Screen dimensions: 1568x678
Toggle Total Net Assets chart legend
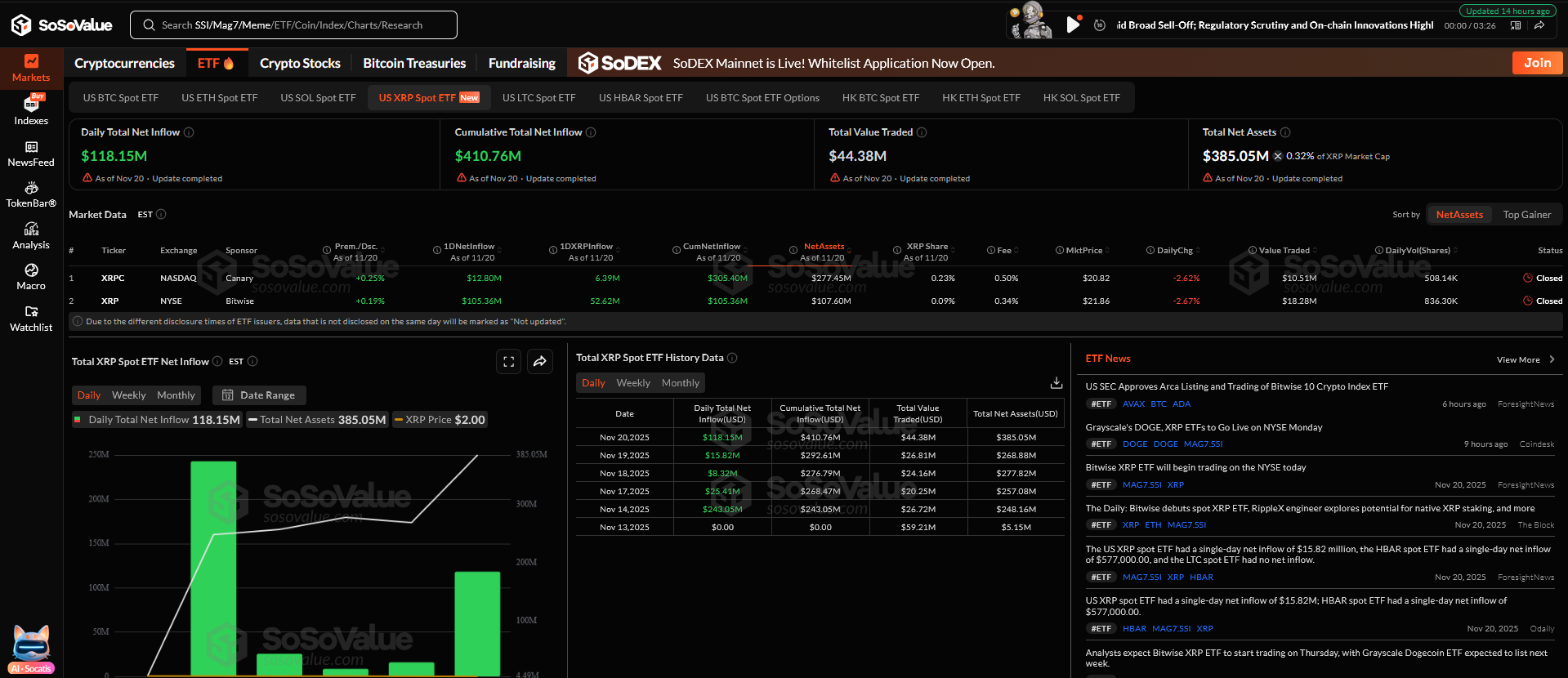point(317,420)
